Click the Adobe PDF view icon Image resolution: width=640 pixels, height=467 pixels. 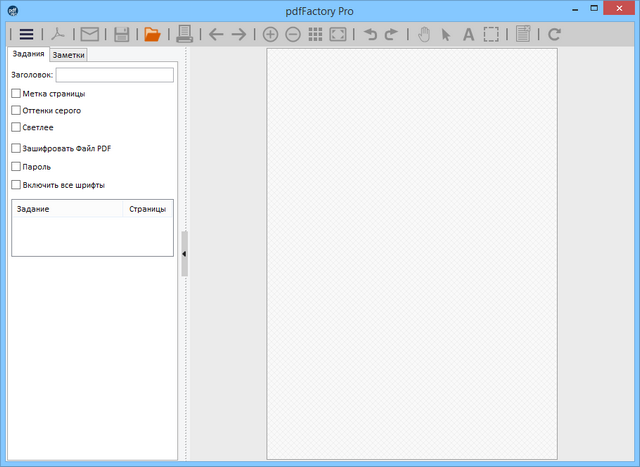coord(59,34)
